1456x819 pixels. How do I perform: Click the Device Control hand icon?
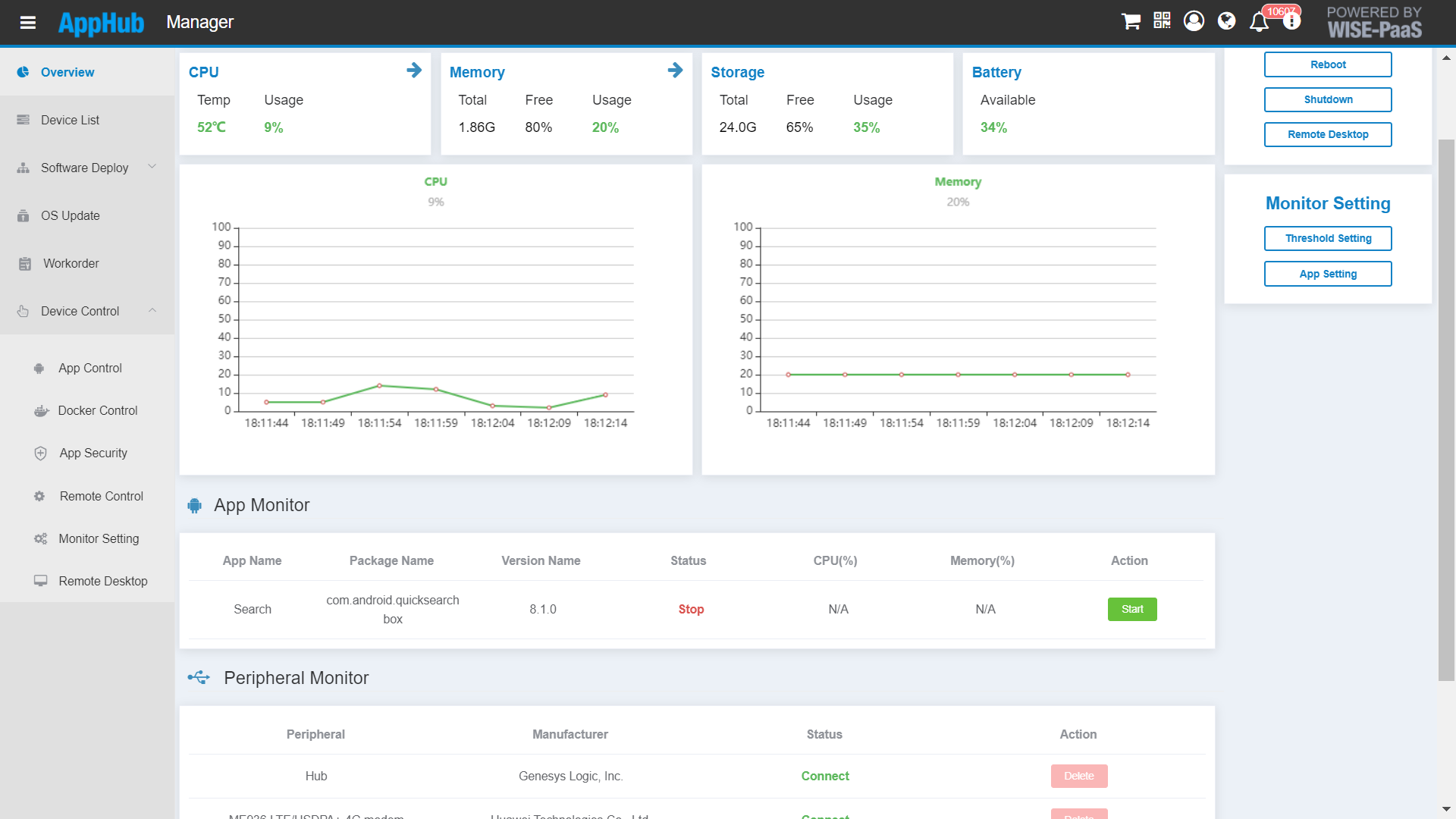point(24,311)
